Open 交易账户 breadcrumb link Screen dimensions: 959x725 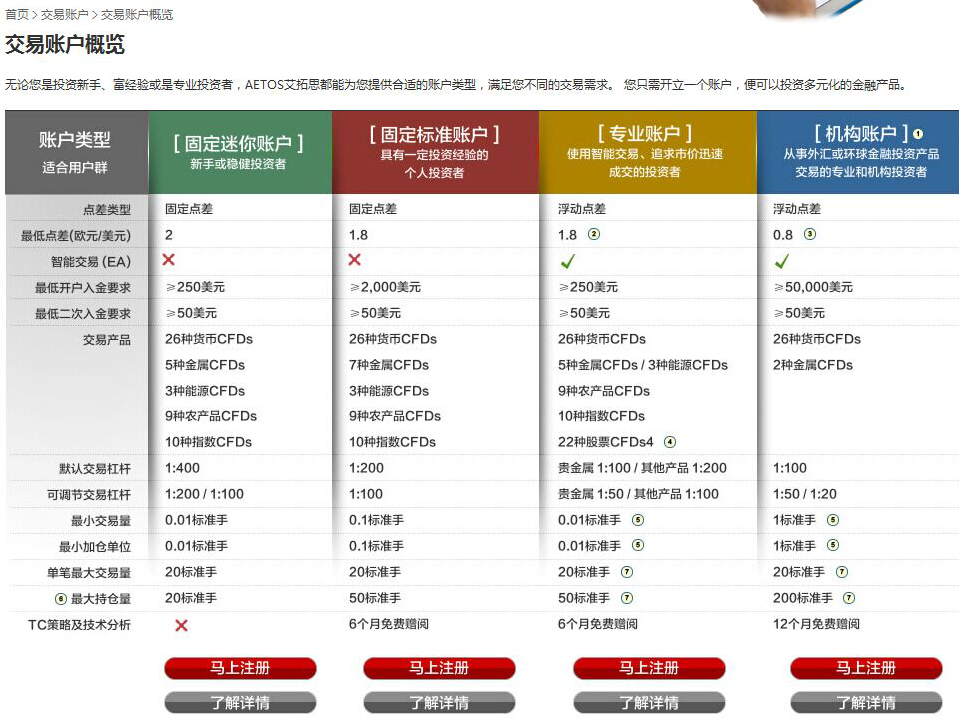tap(64, 14)
